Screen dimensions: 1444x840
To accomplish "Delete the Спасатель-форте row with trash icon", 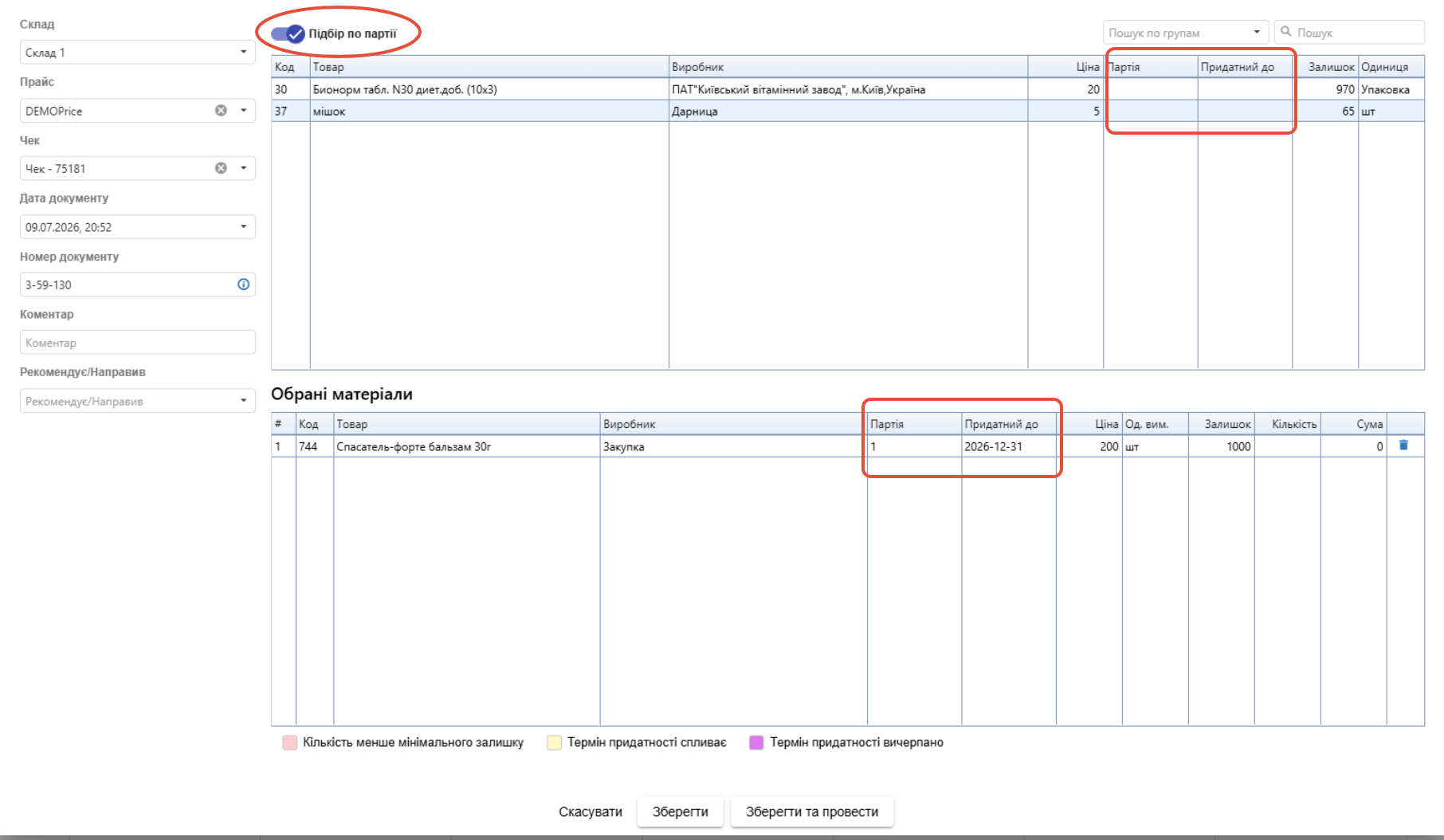I will click(x=1403, y=446).
